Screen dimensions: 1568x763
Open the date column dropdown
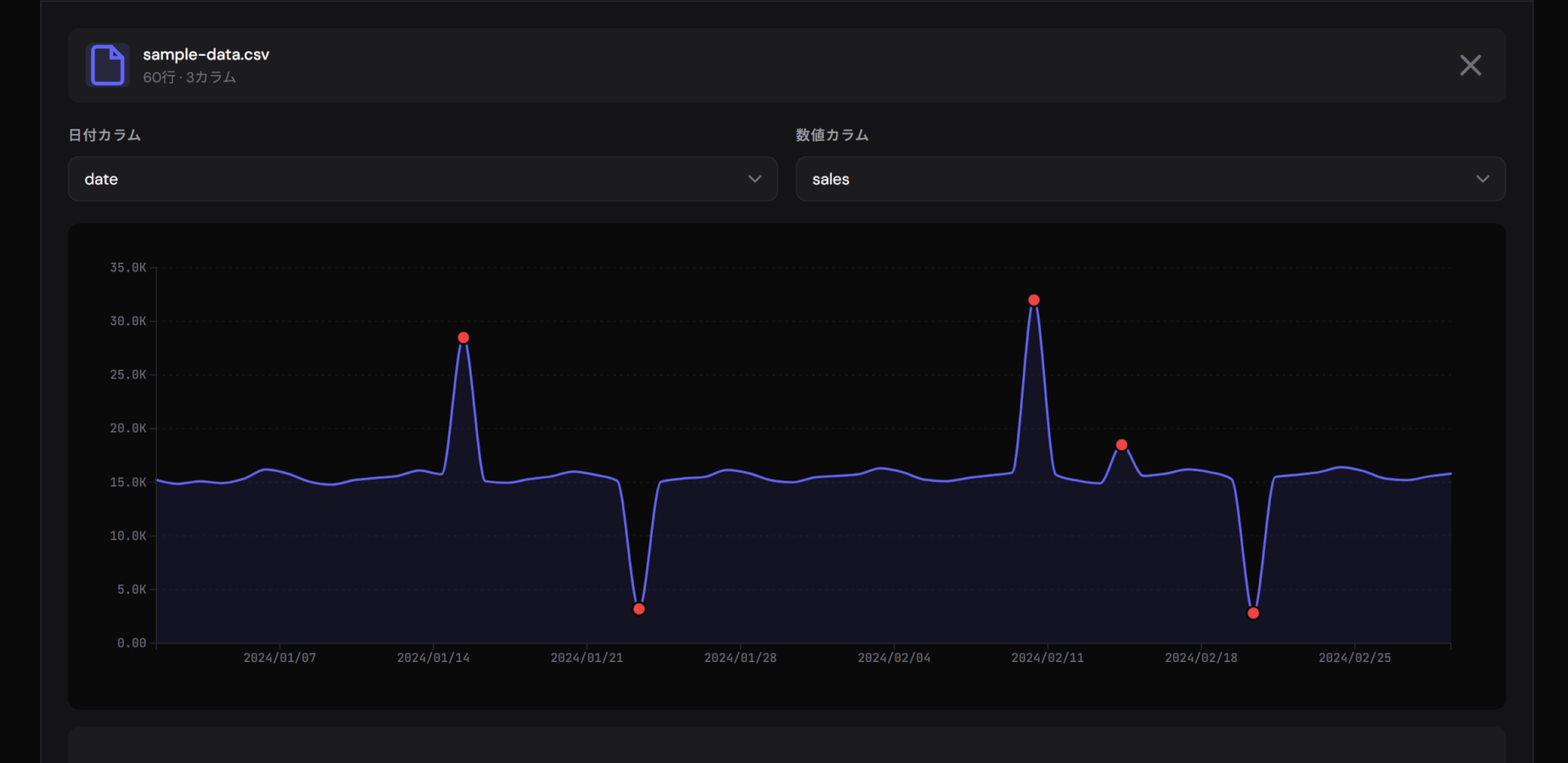[423, 179]
